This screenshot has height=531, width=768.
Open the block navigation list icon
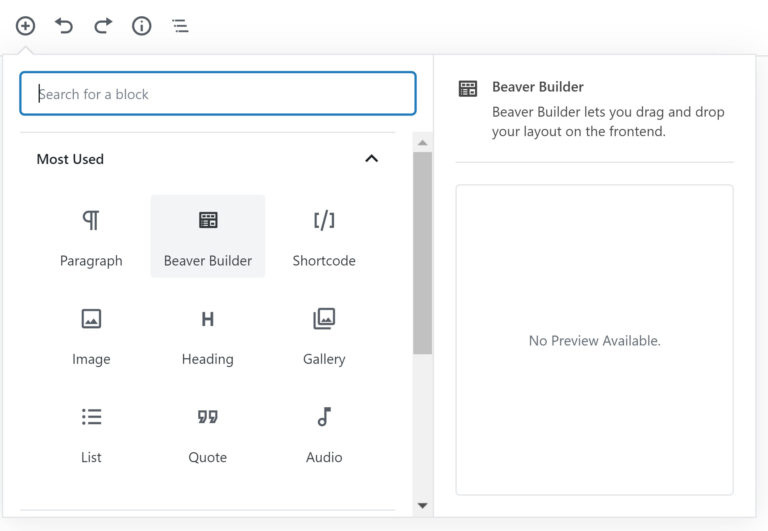coord(180,26)
